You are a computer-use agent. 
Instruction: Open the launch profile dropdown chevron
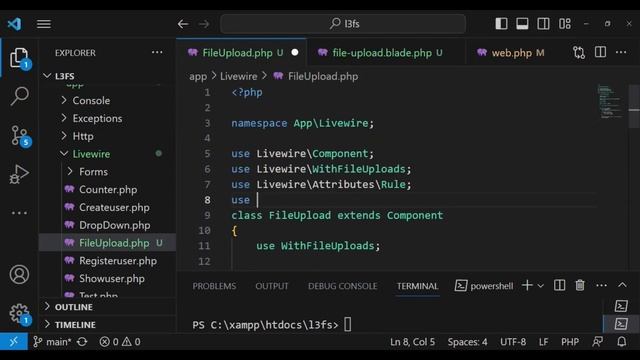tap(540, 286)
